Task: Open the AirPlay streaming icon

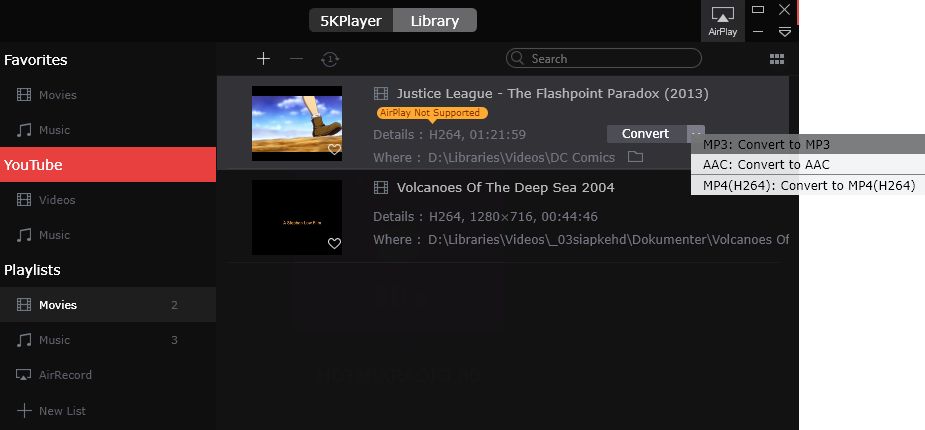Action: (x=722, y=20)
